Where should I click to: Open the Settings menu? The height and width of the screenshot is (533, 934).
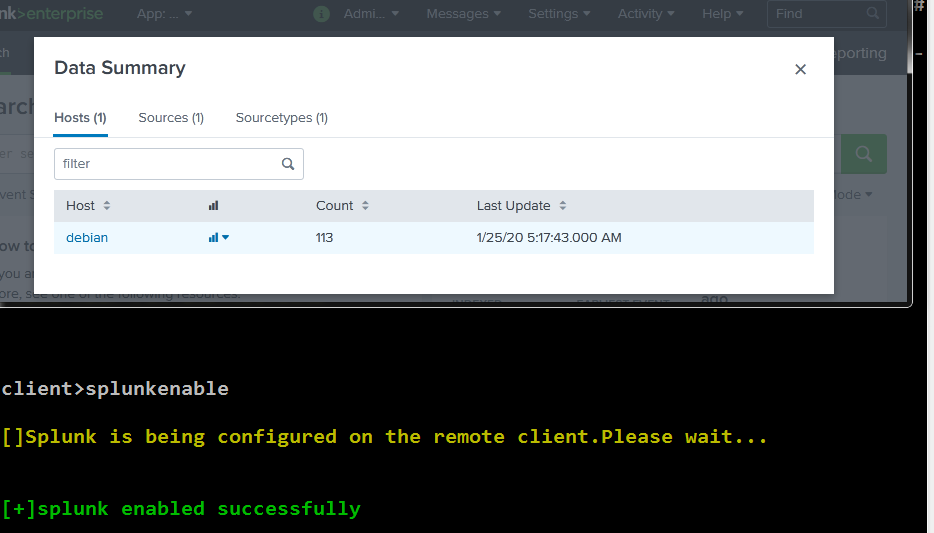(559, 14)
